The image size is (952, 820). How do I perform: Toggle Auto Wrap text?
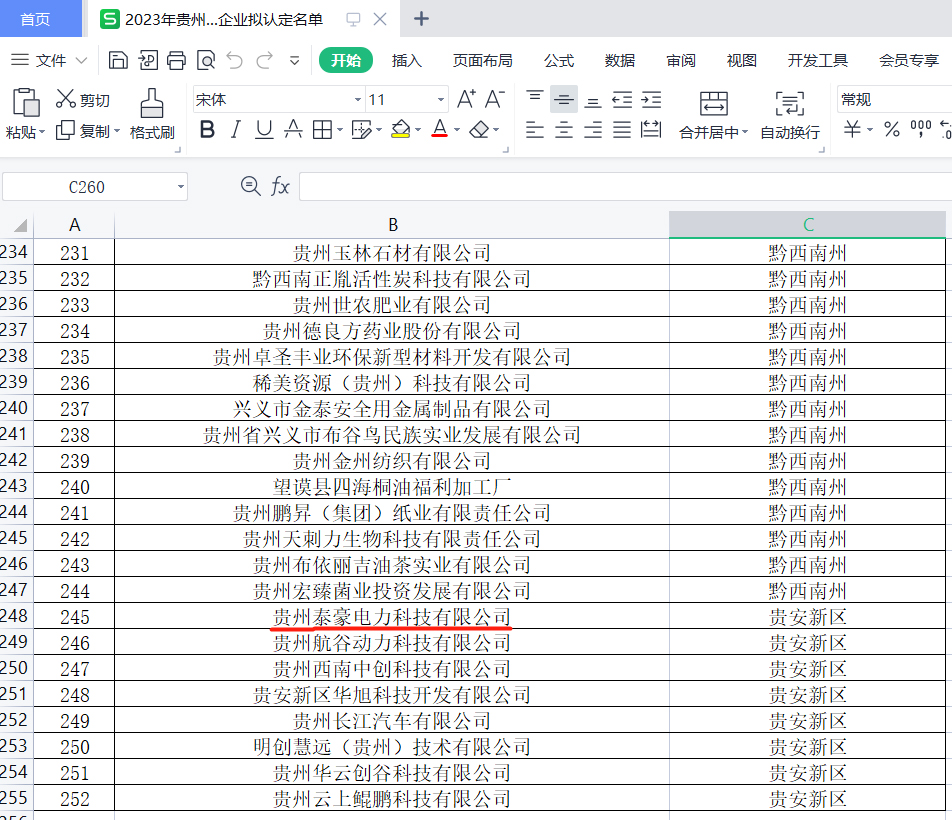click(x=790, y=115)
